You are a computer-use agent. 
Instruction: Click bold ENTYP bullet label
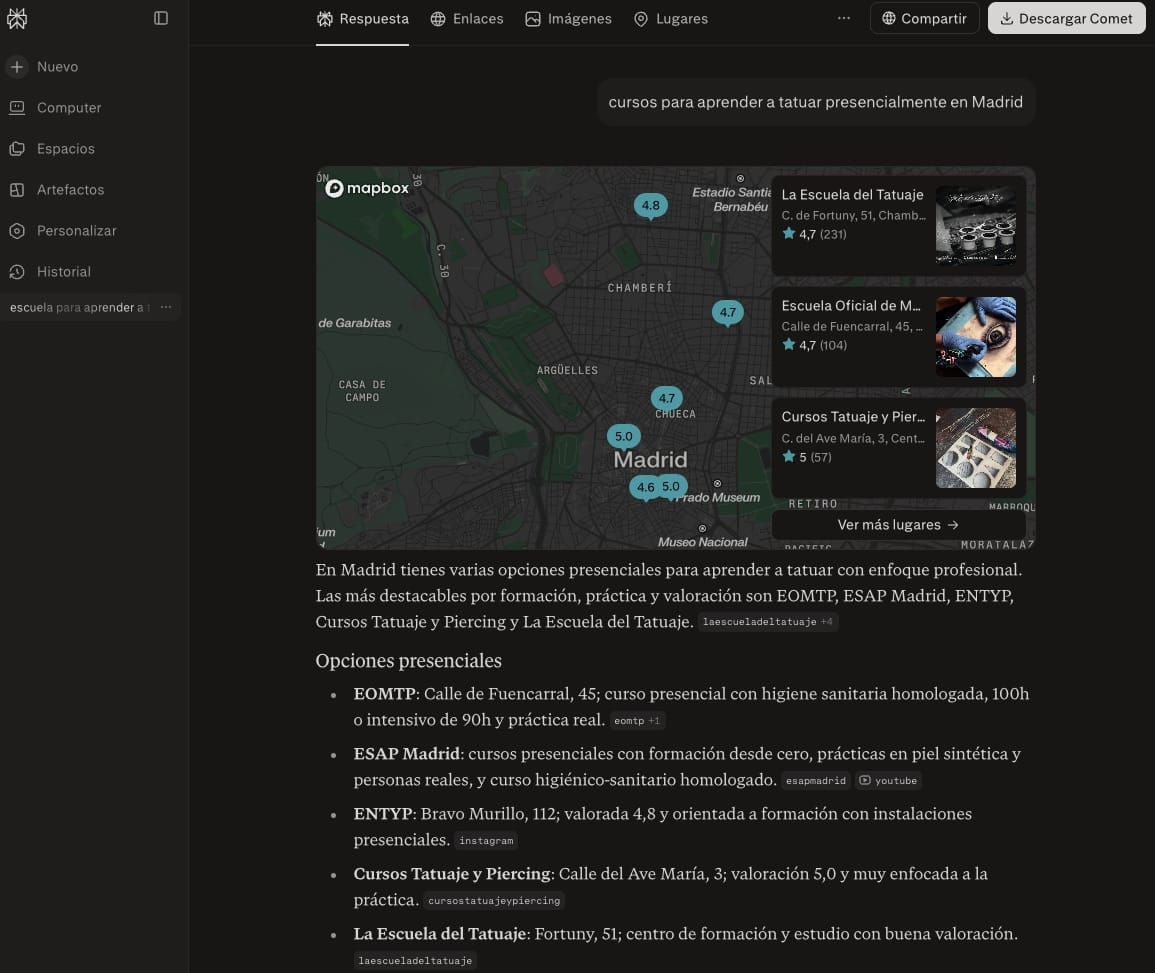pos(383,814)
